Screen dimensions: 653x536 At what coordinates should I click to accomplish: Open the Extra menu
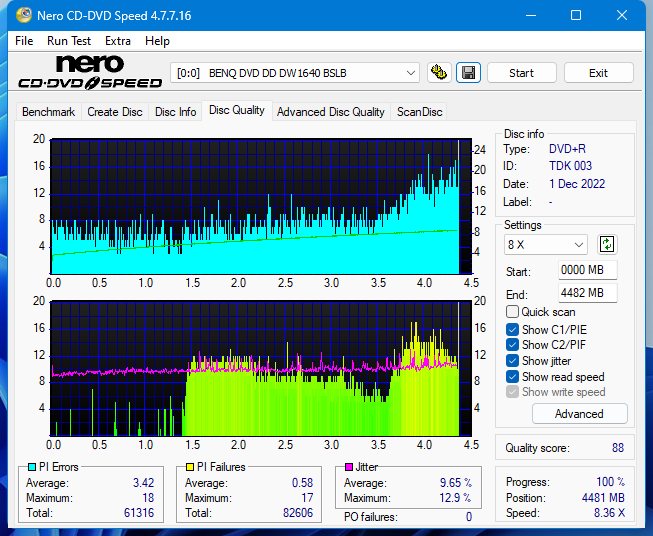tap(118, 41)
